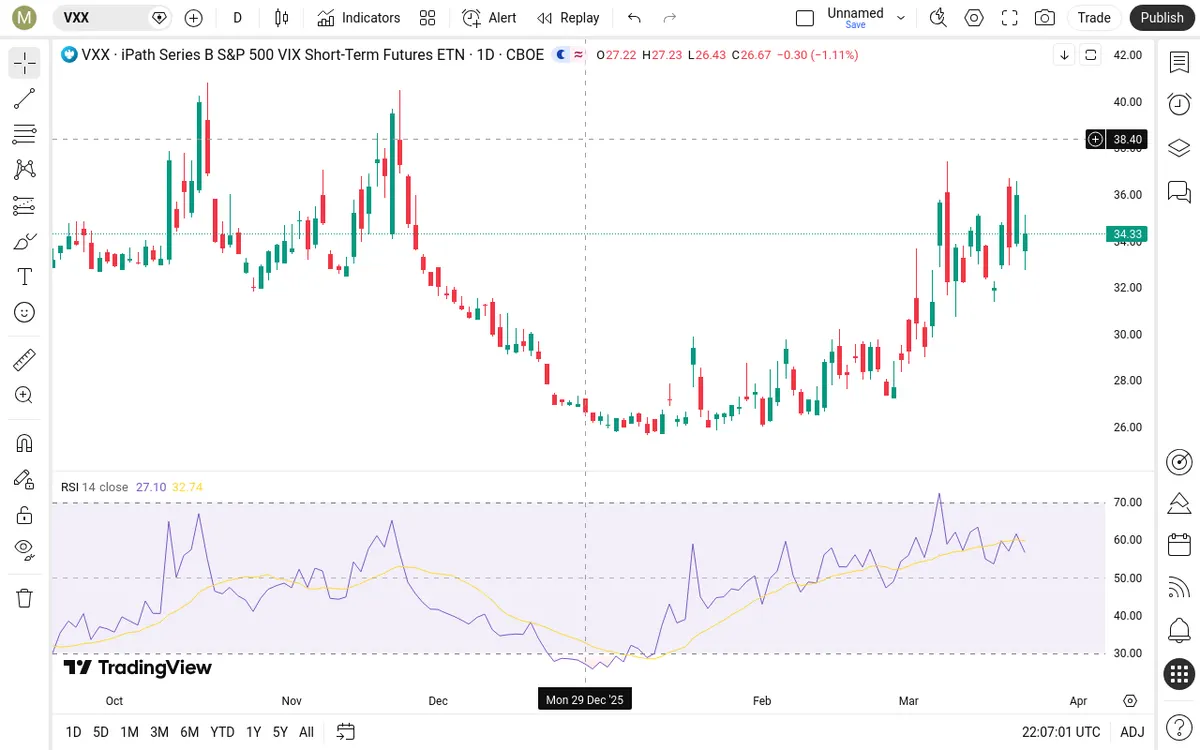Select the 1Y time range
1200x750 pixels.
(x=254, y=732)
